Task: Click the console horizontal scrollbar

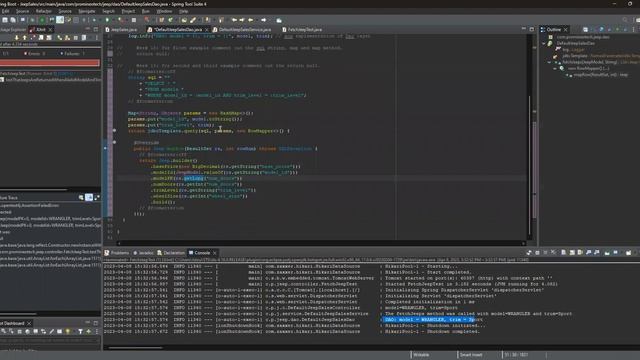Action: click(136, 348)
